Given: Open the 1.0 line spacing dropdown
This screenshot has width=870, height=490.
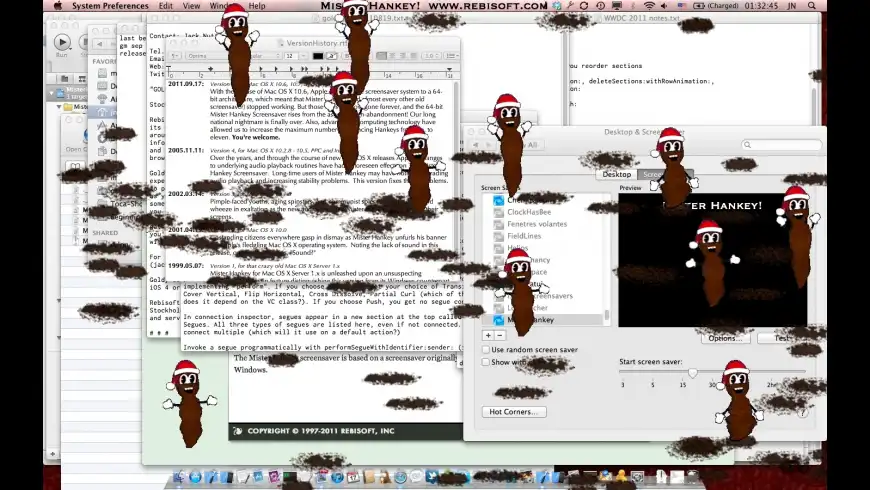Looking at the screenshot, I should [432, 55].
